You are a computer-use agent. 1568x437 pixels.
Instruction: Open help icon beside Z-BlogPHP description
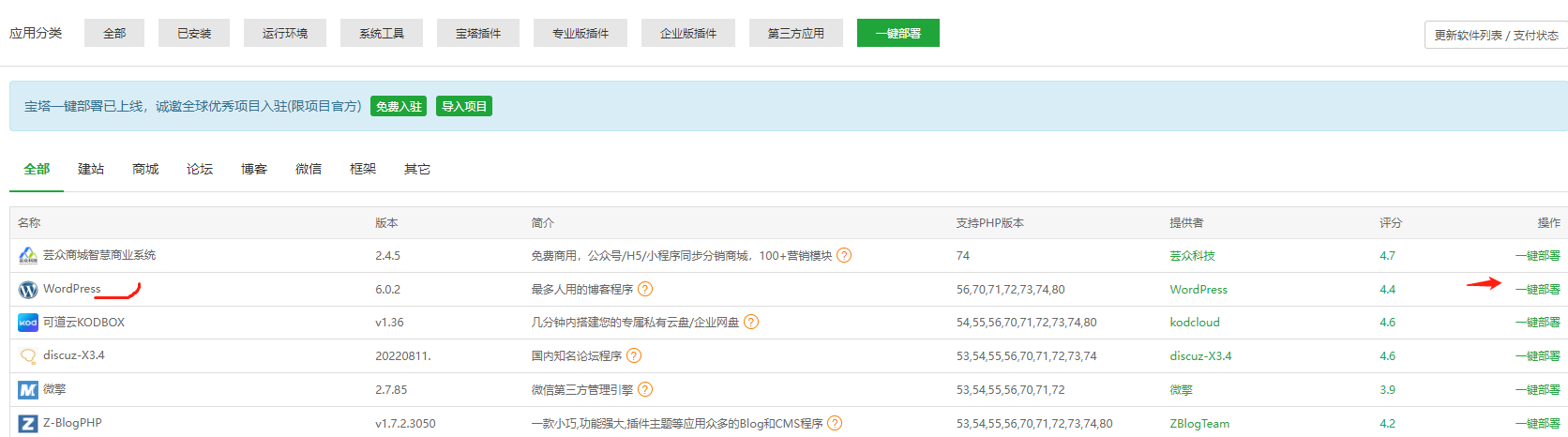835,423
